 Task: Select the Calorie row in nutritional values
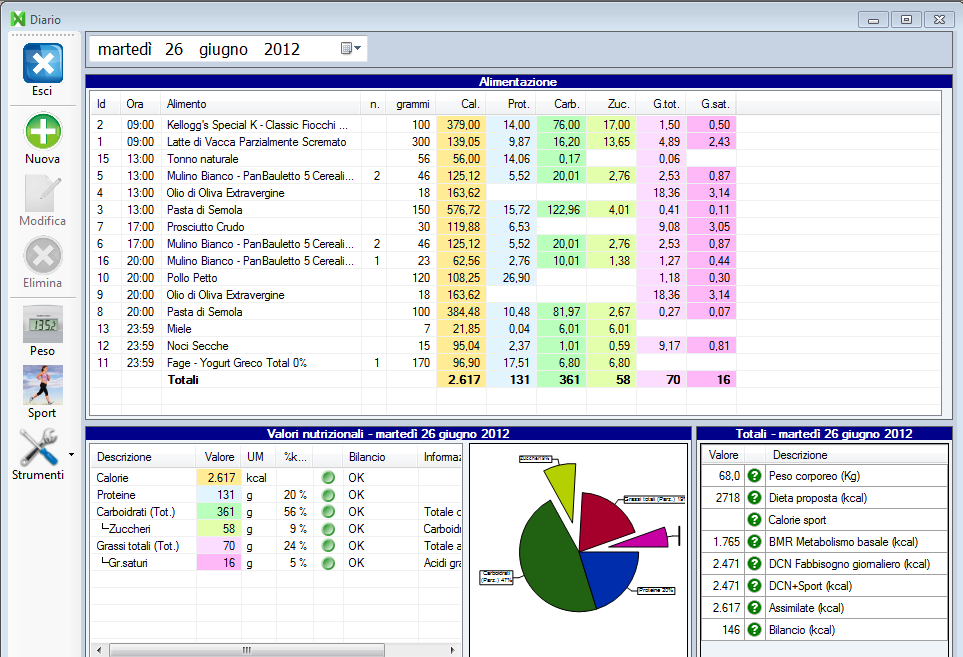(x=276, y=478)
